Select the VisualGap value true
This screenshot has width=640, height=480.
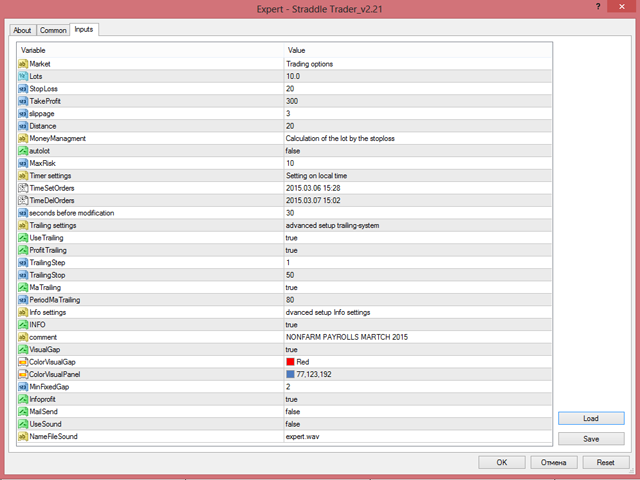coord(291,350)
